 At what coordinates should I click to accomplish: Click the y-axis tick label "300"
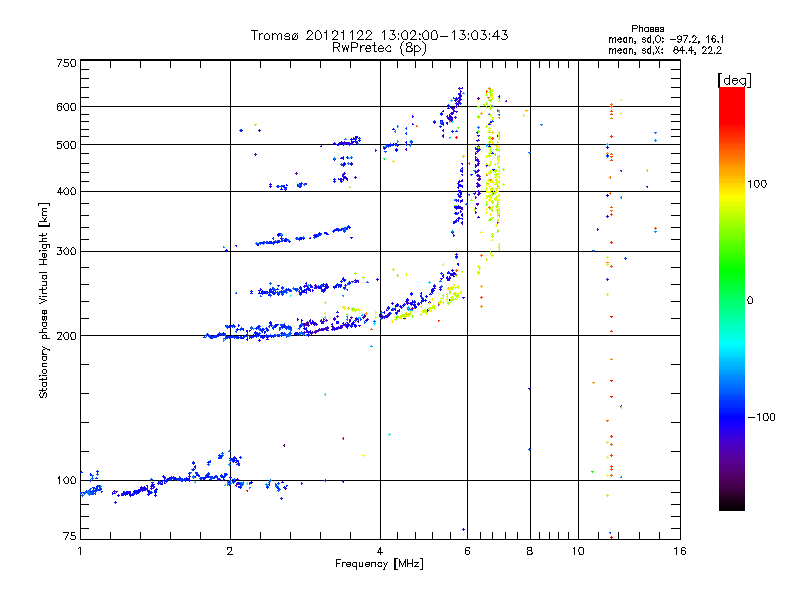pos(66,252)
